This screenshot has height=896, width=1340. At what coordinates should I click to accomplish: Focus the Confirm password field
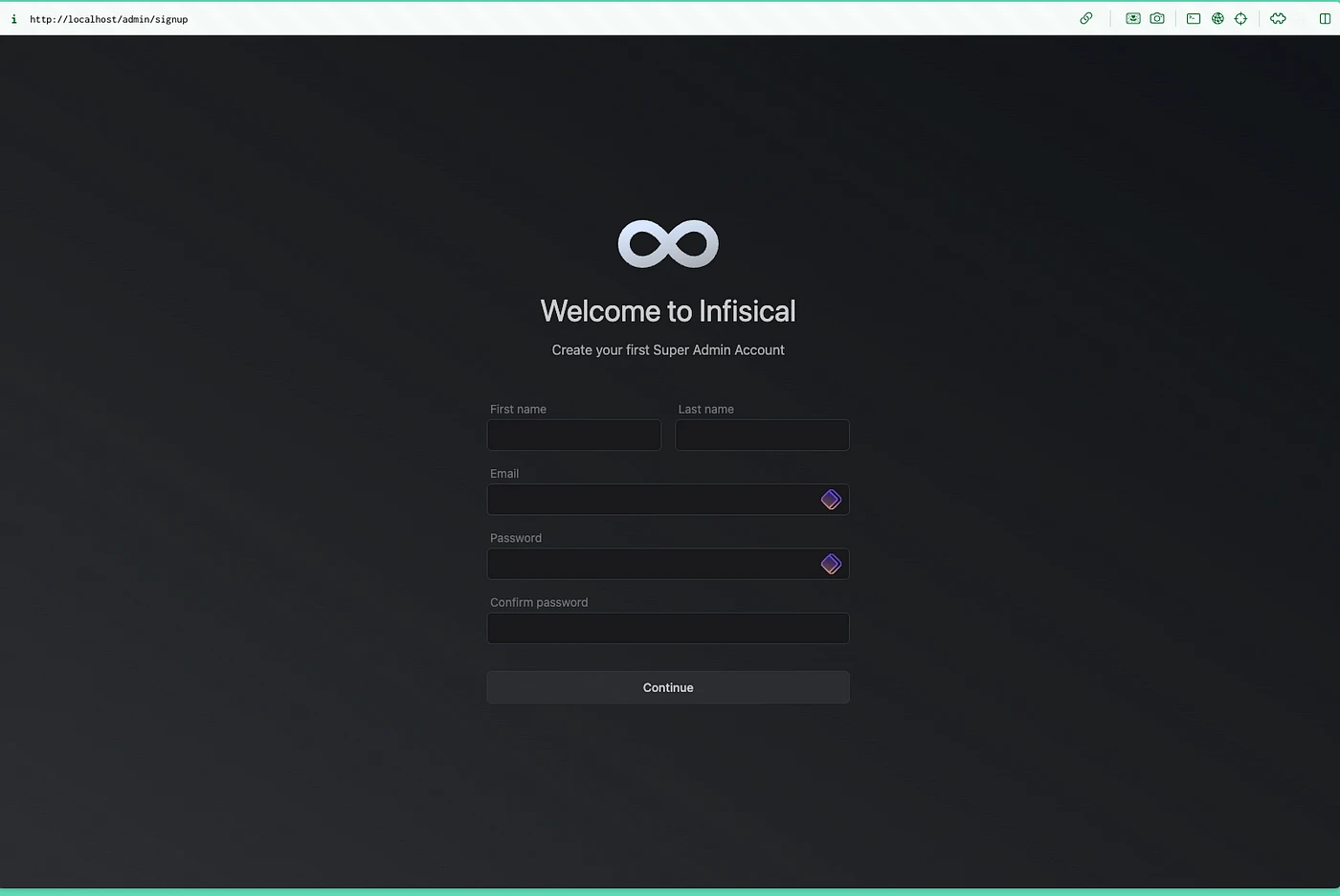click(668, 628)
